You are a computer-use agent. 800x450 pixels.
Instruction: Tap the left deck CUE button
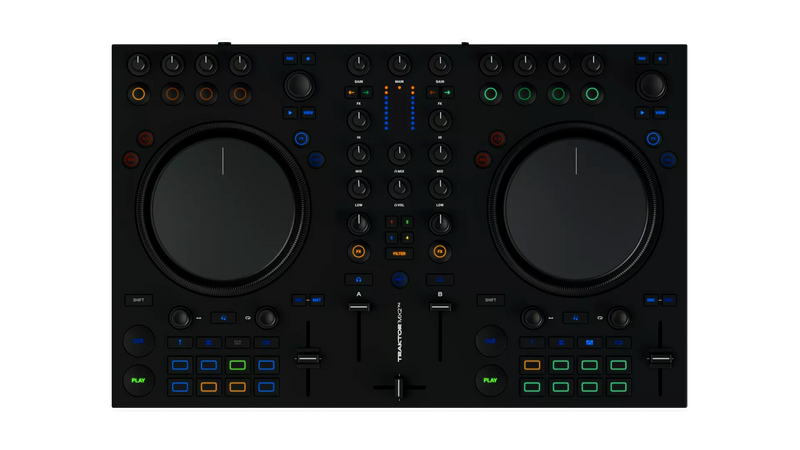coord(139,341)
